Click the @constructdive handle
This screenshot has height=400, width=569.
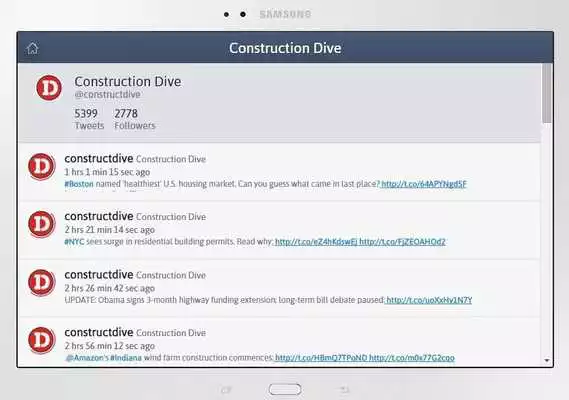click(x=107, y=94)
